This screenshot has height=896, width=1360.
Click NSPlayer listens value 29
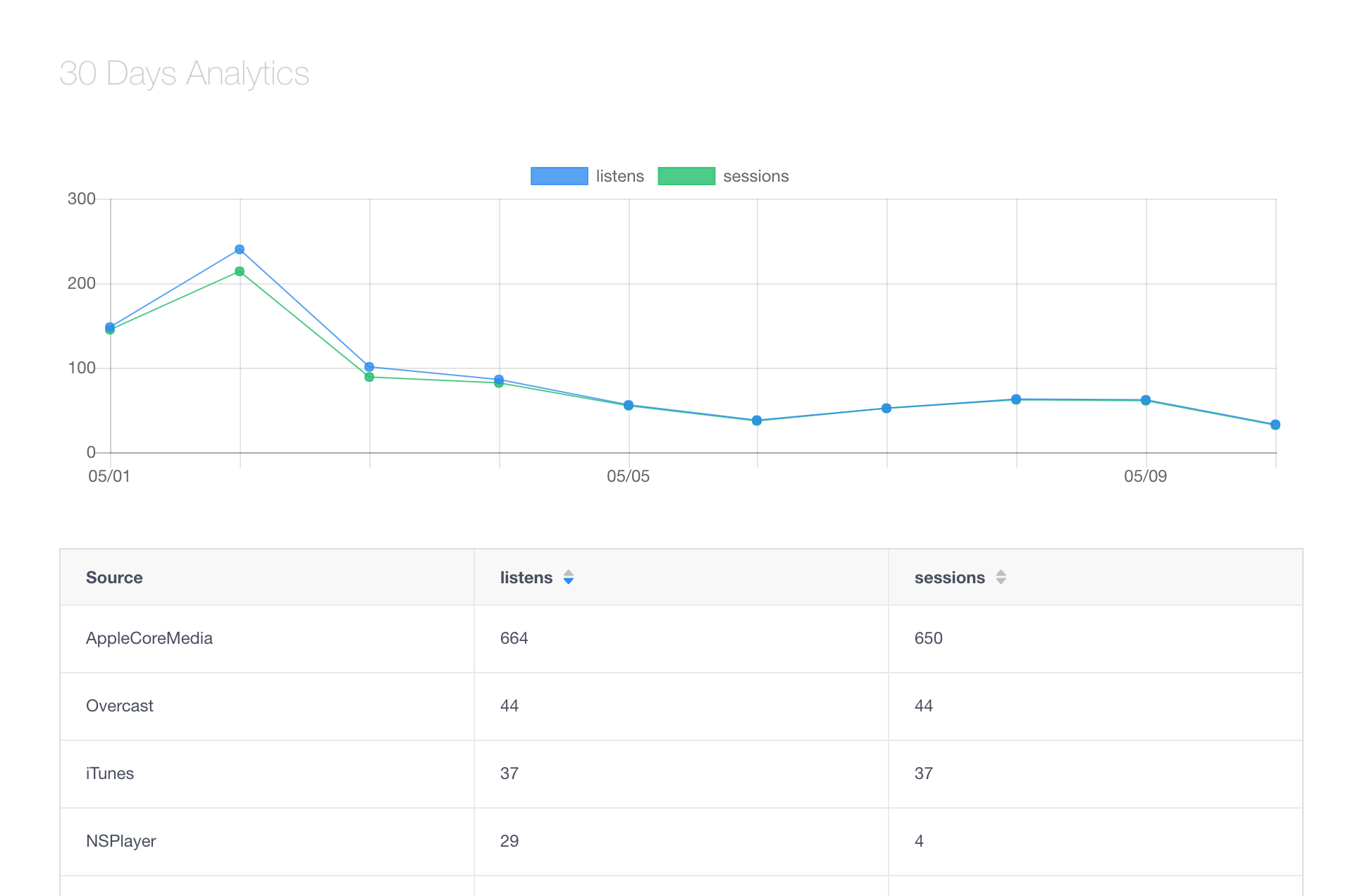tap(509, 841)
